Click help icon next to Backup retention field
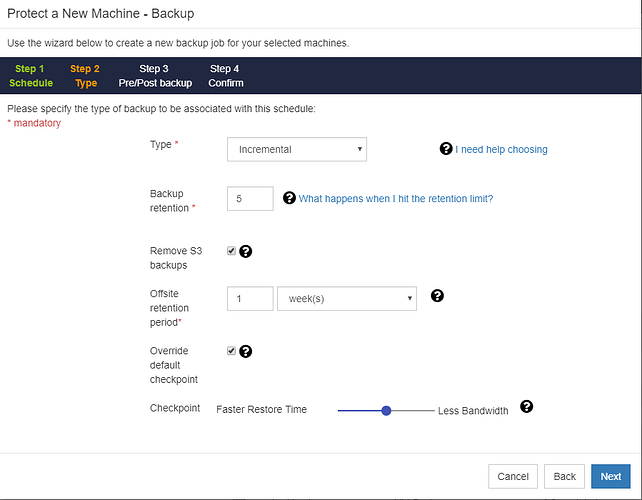 (x=290, y=198)
